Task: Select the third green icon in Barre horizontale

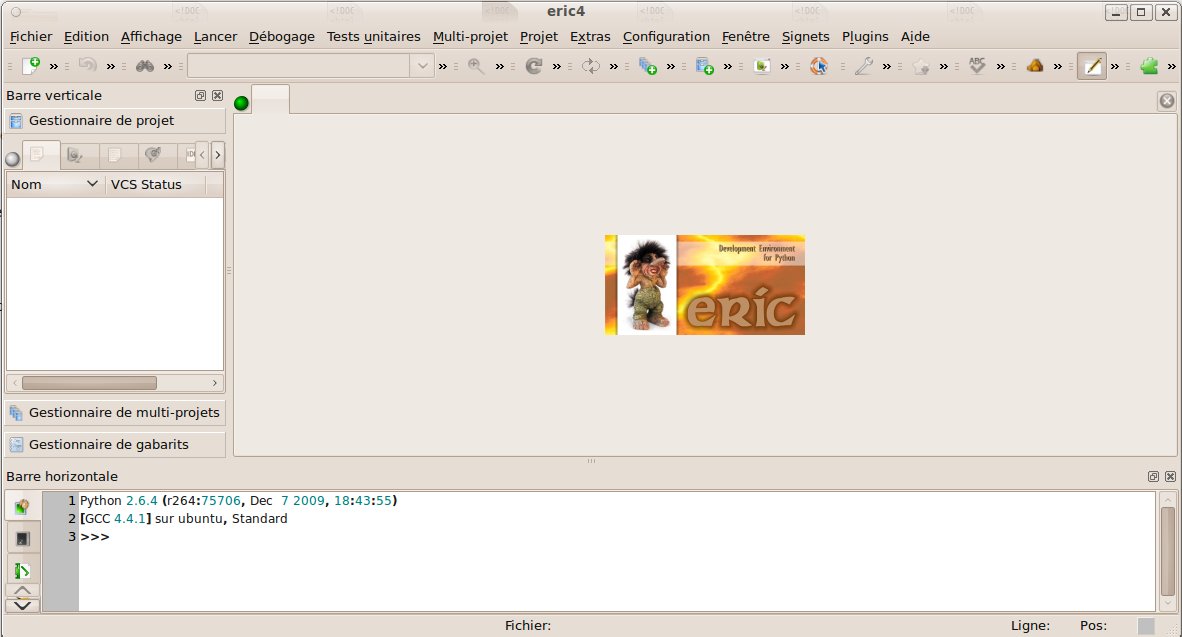Action: 22,571
